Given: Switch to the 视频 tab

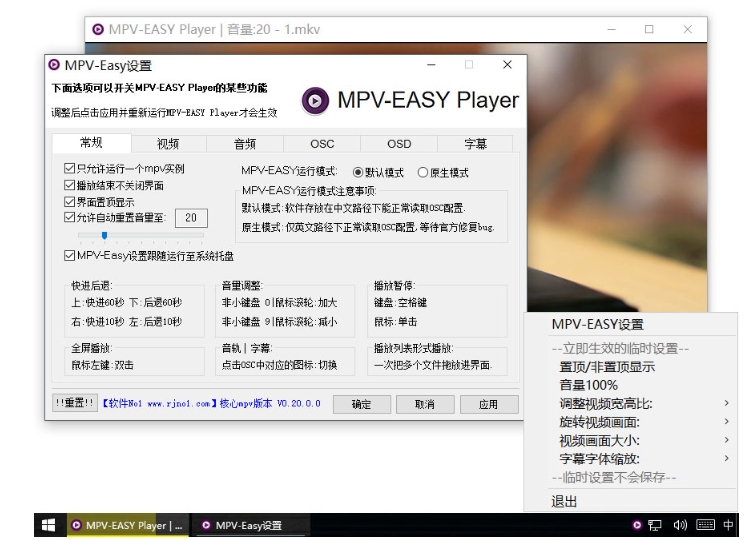Looking at the screenshot, I should (x=168, y=144).
